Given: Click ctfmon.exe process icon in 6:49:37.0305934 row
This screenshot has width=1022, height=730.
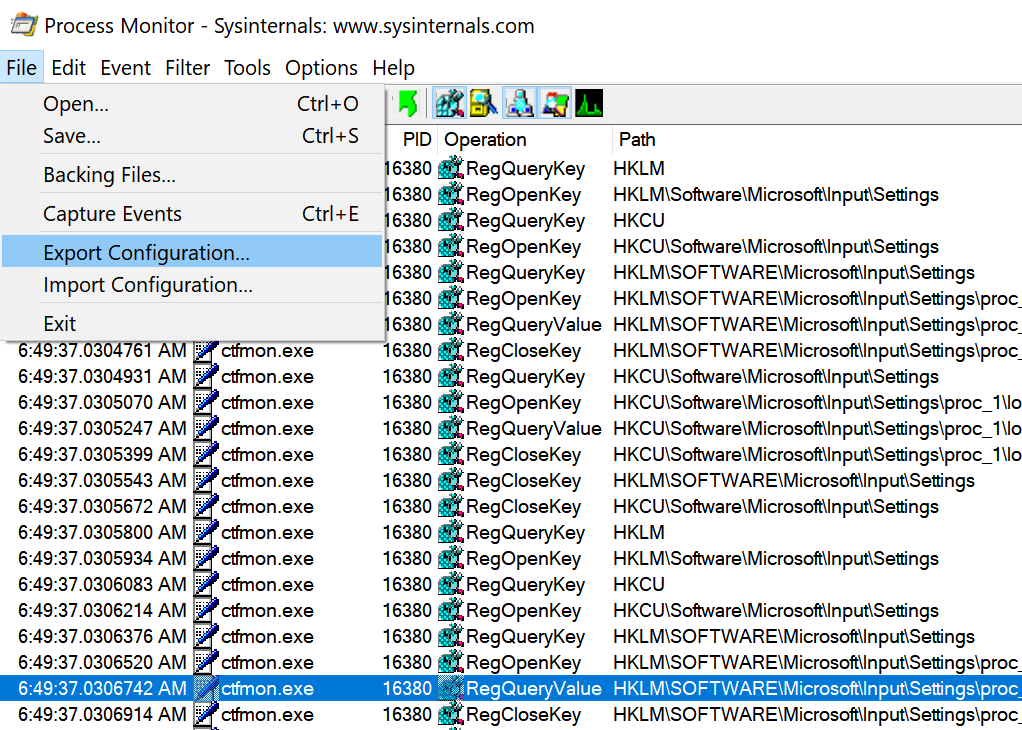Looking at the screenshot, I should (206, 559).
